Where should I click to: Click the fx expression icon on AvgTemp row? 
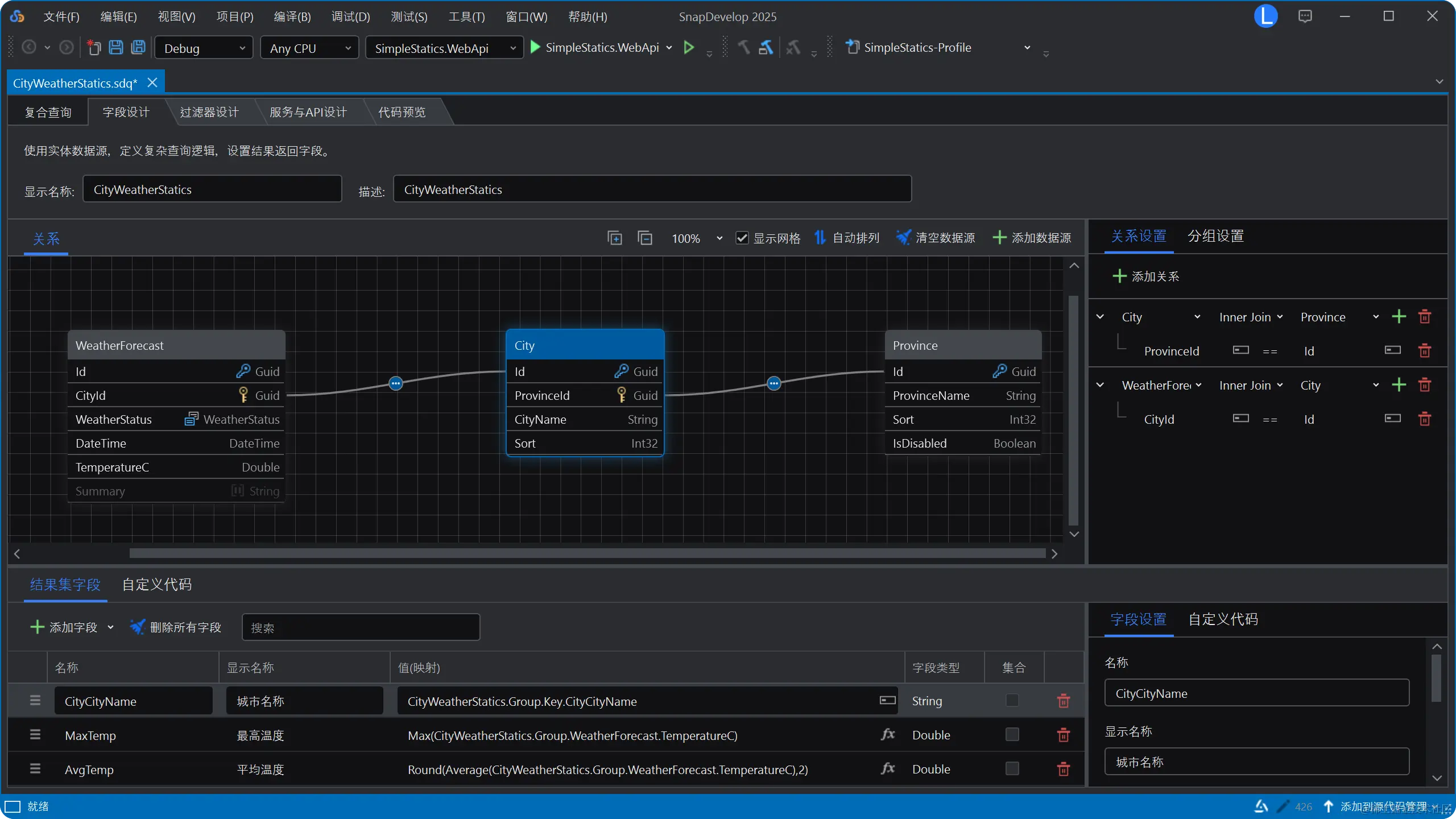click(887, 769)
